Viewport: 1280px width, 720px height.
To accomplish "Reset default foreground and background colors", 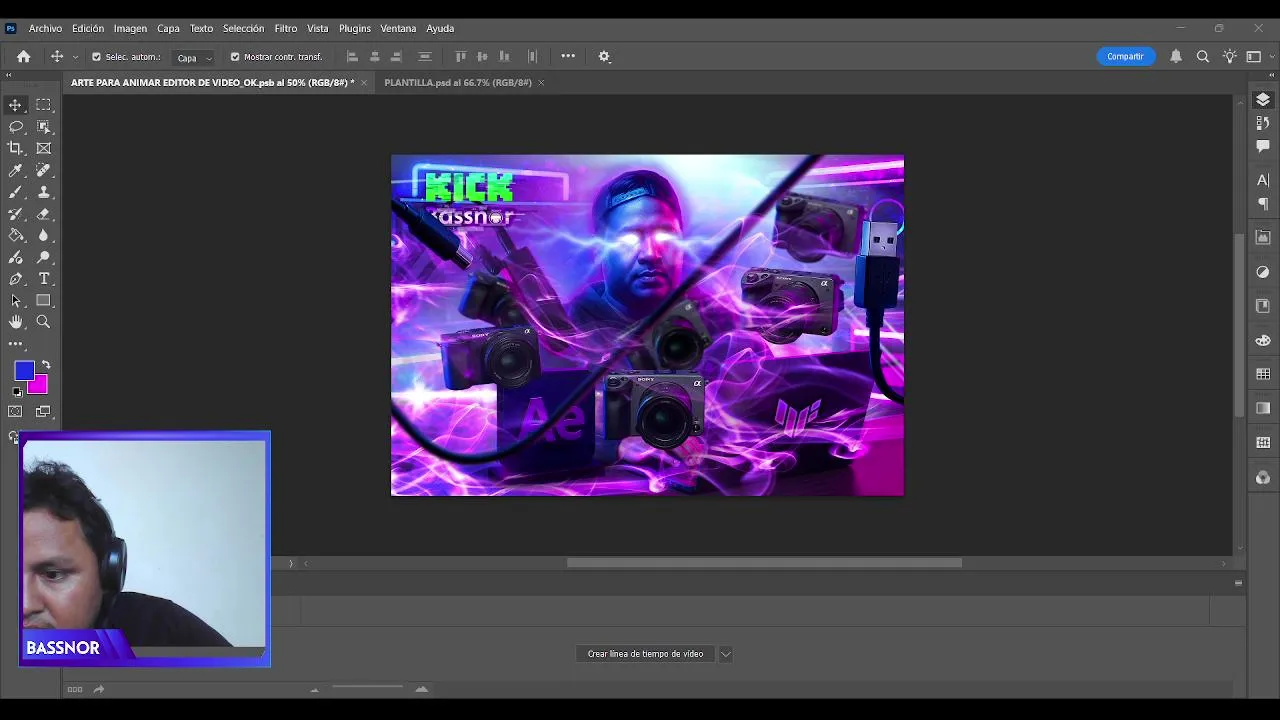I will 17,392.
